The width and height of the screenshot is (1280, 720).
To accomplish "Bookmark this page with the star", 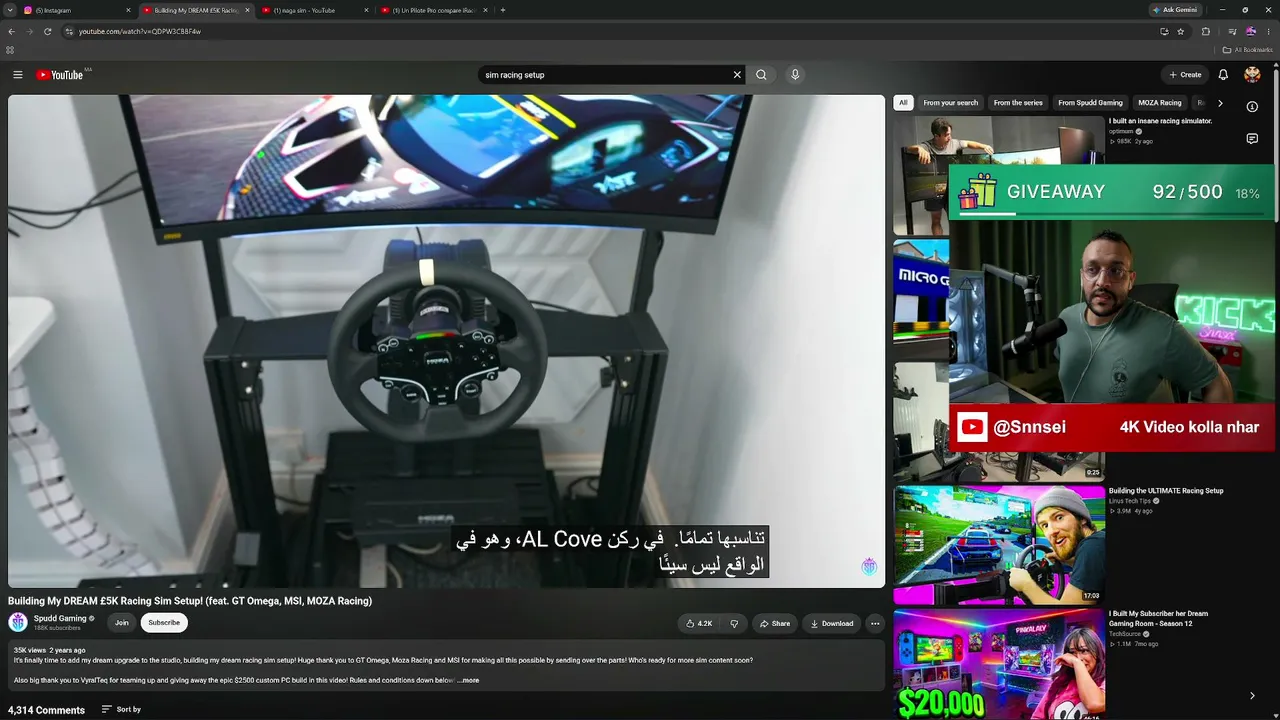I will [x=1181, y=31].
